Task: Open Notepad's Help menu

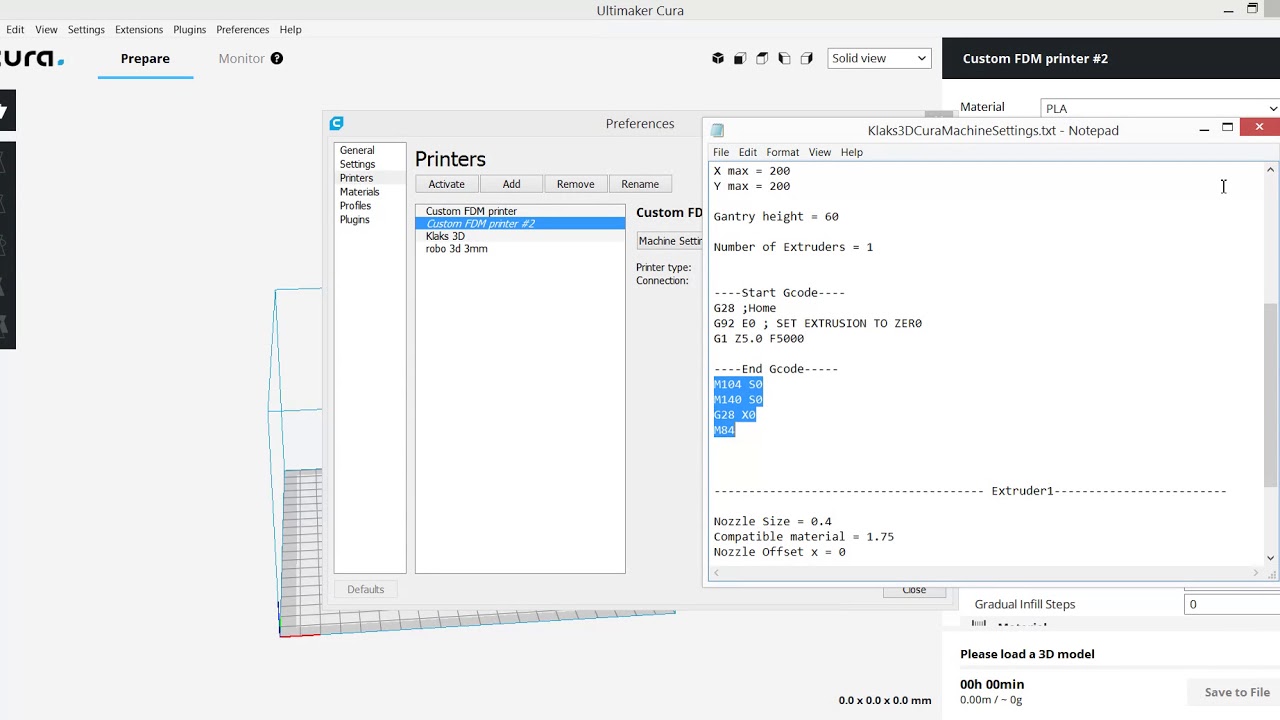Action: [851, 152]
